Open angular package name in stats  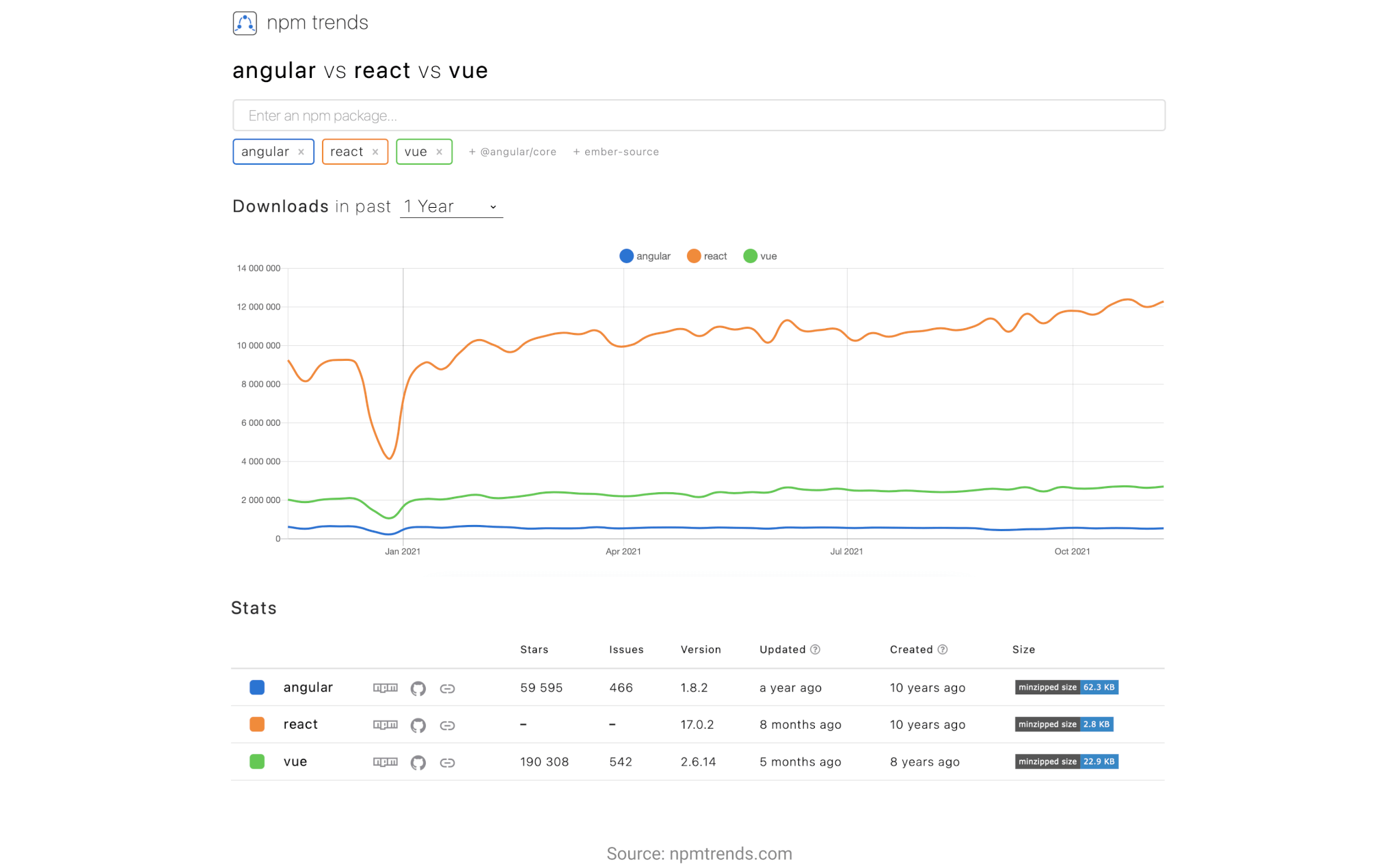click(308, 687)
